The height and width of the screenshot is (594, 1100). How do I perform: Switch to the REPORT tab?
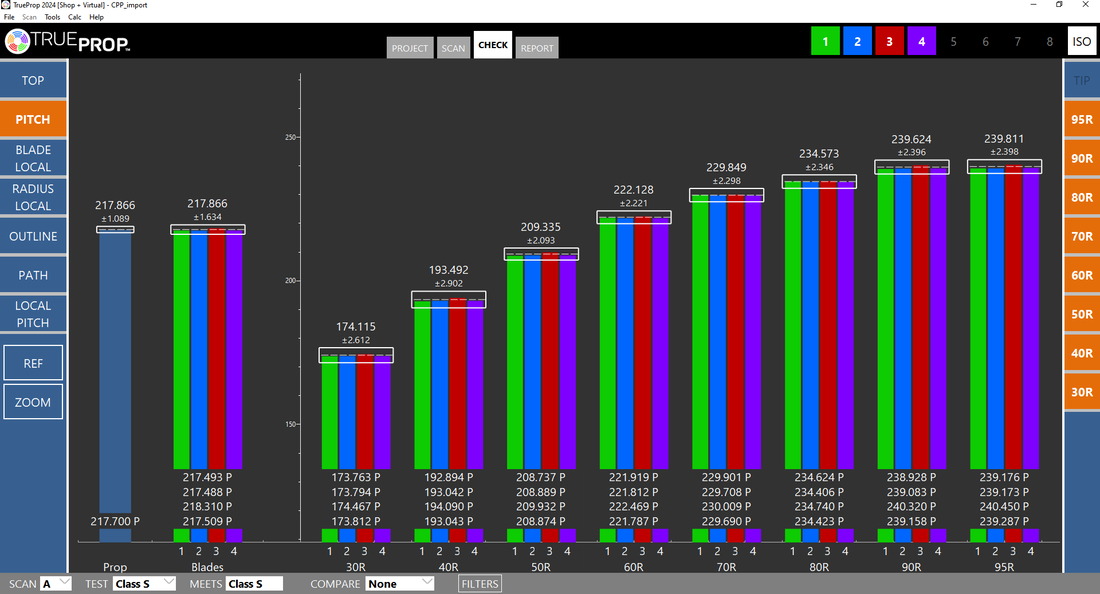[x=537, y=48]
